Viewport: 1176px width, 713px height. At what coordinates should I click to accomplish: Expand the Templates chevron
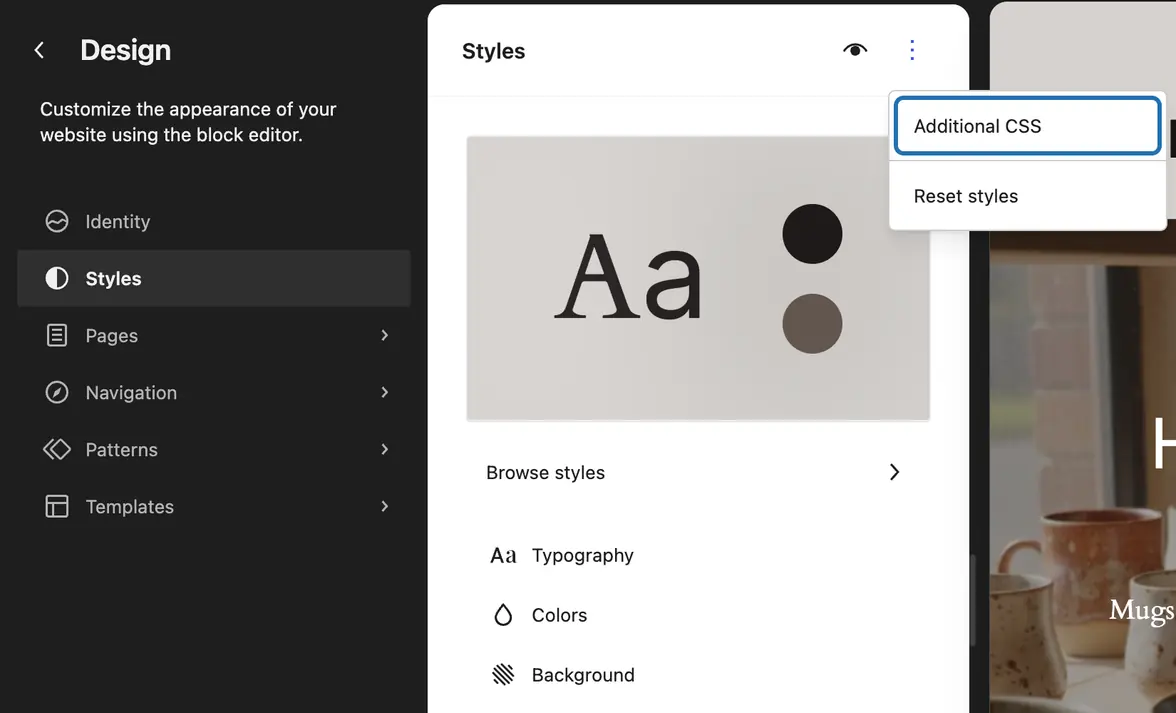[385, 506]
